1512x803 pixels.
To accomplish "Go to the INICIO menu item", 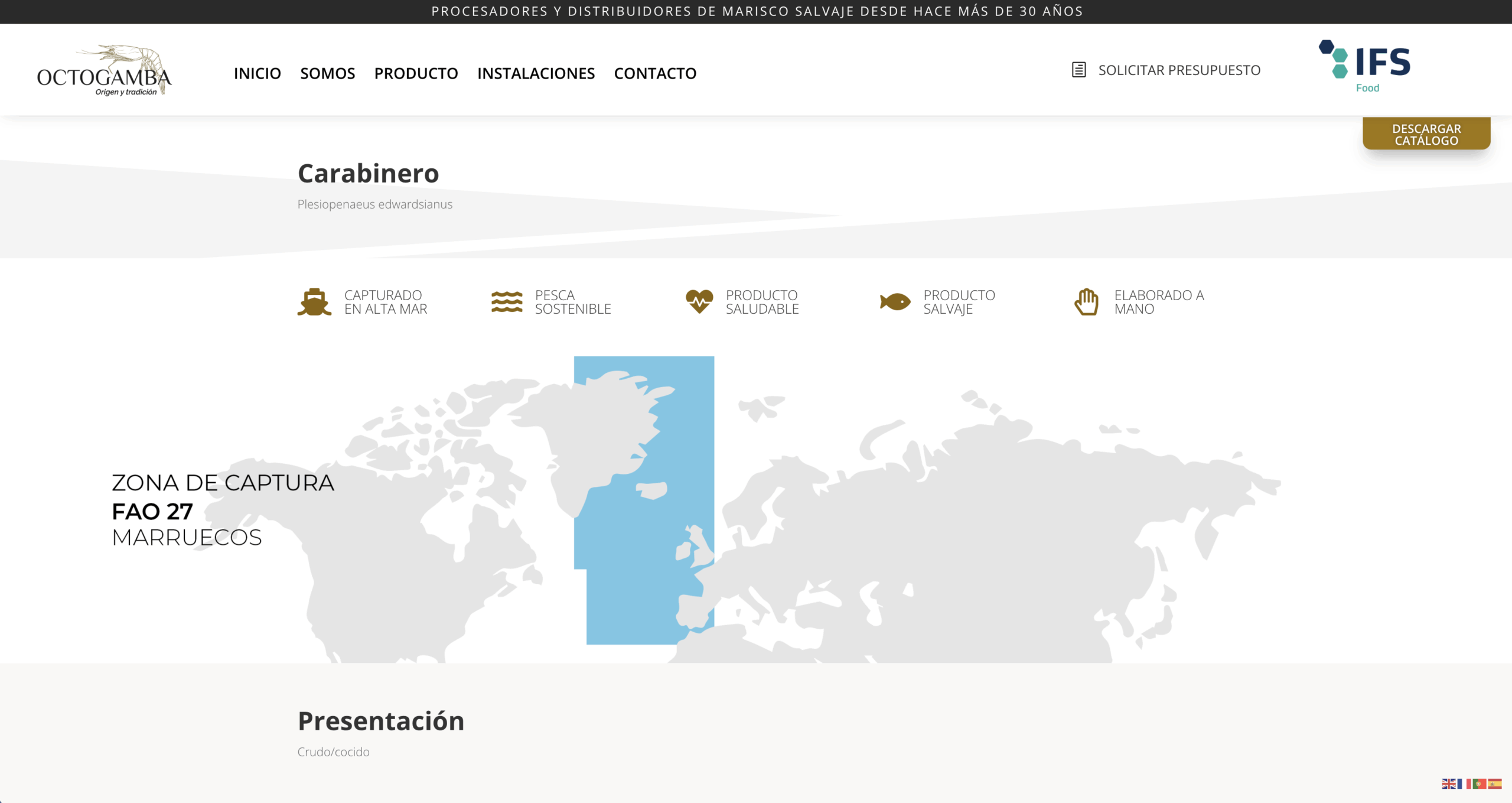I will point(257,73).
